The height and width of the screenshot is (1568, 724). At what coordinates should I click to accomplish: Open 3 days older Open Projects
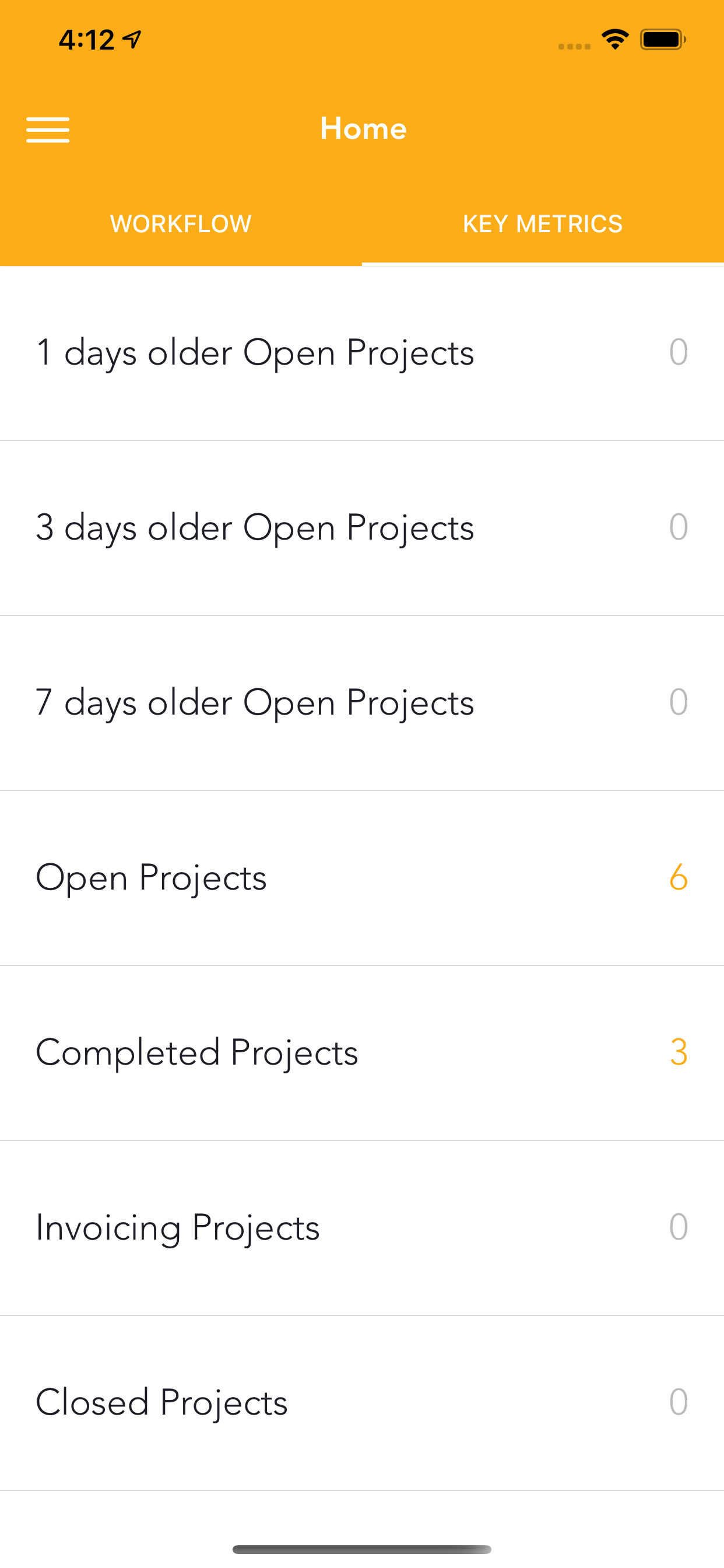point(362,528)
